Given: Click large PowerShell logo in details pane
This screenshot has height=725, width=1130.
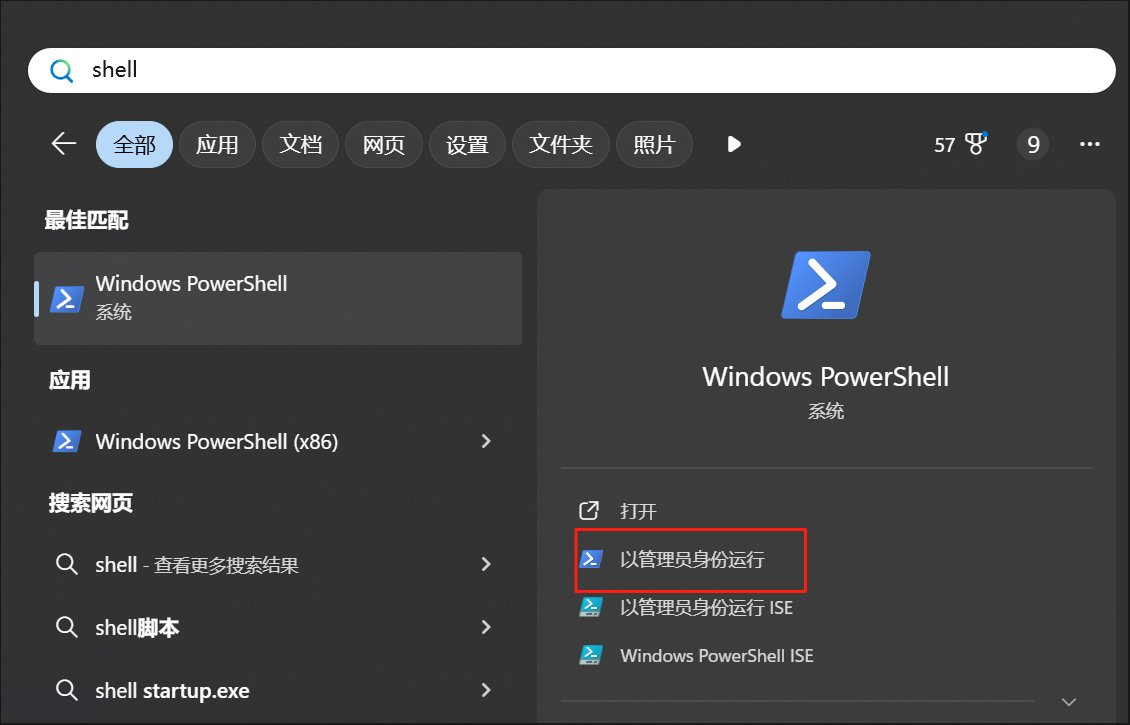Looking at the screenshot, I should click(826, 285).
